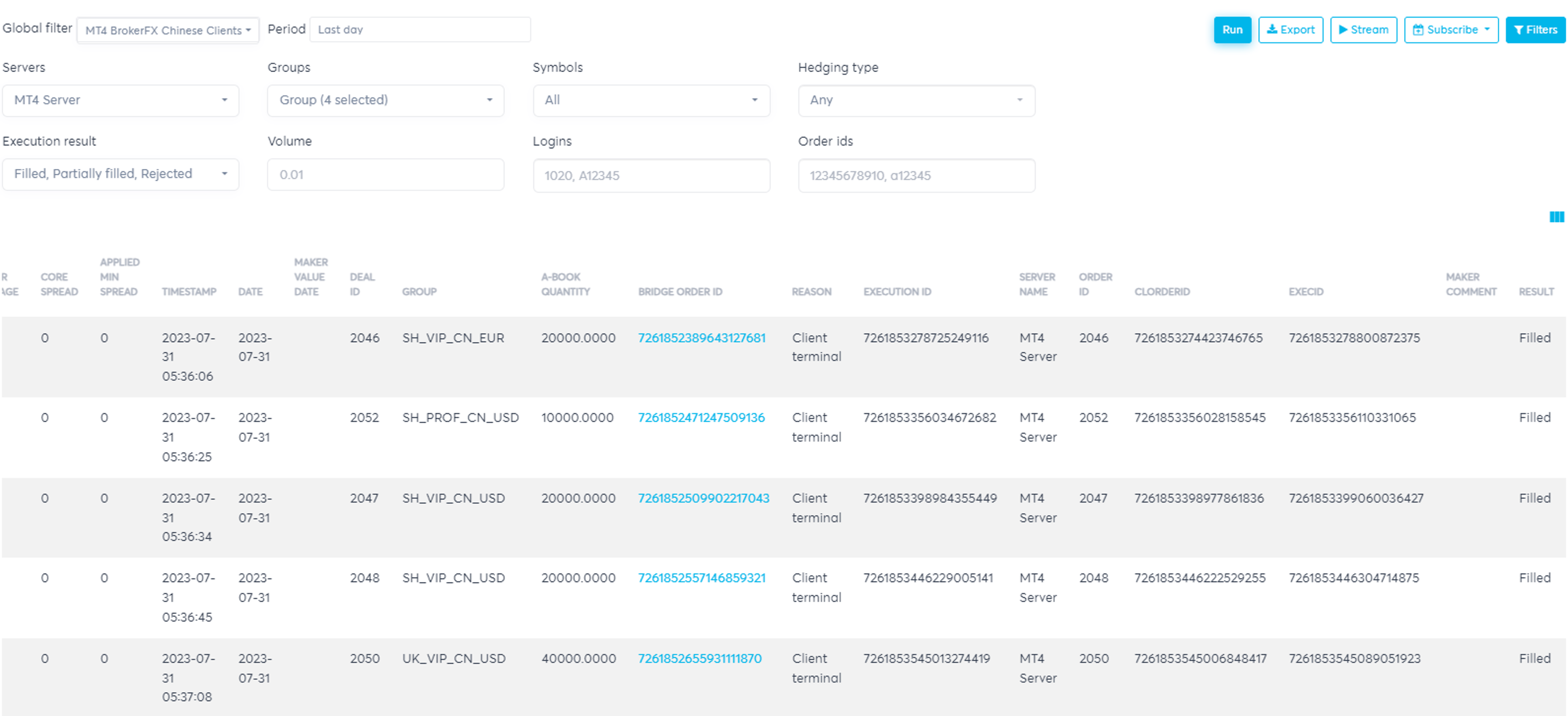Click the column chooser icon above the table
This screenshot has height=716, width=1568.
point(1556,217)
